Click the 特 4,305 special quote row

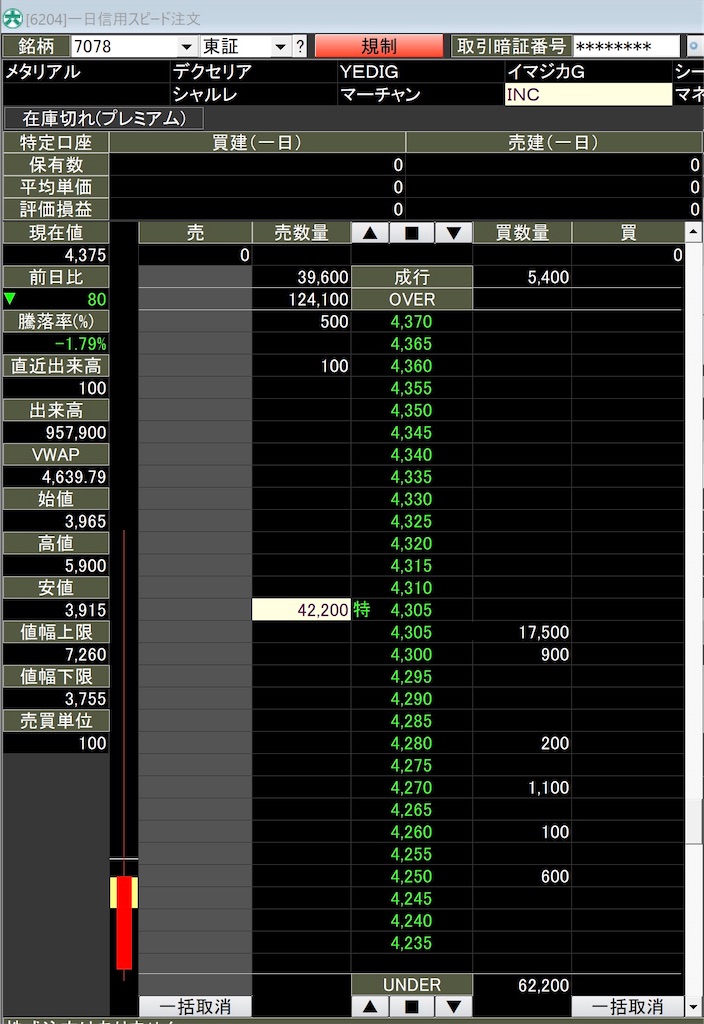coord(411,610)
